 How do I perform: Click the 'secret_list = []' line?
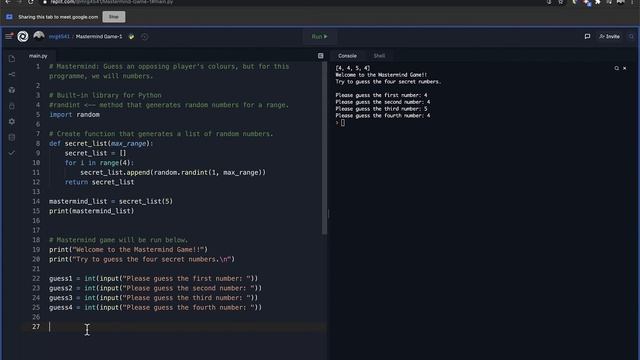click(x=96, y=153)
